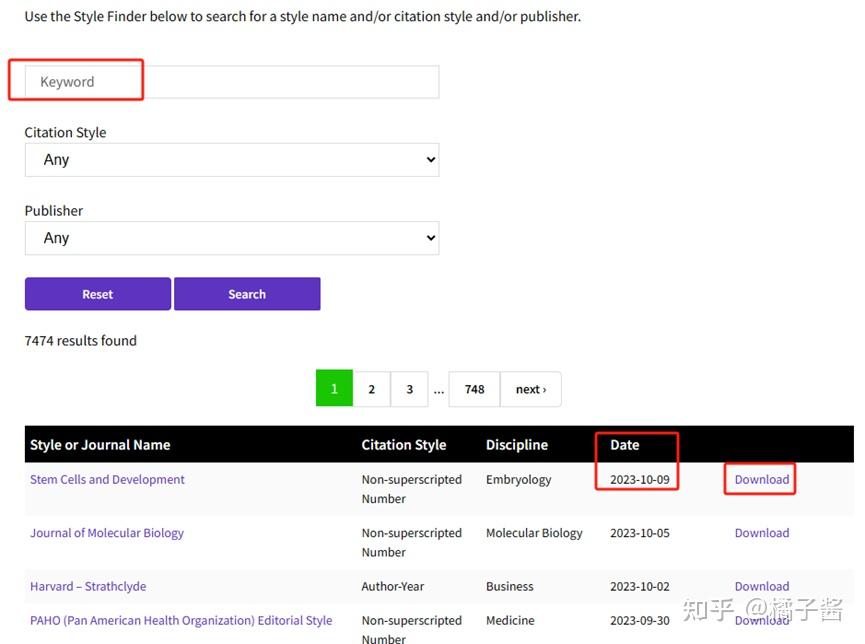Go to results page 2
Screen dimensions: 865x644
(x=371, y=389)
